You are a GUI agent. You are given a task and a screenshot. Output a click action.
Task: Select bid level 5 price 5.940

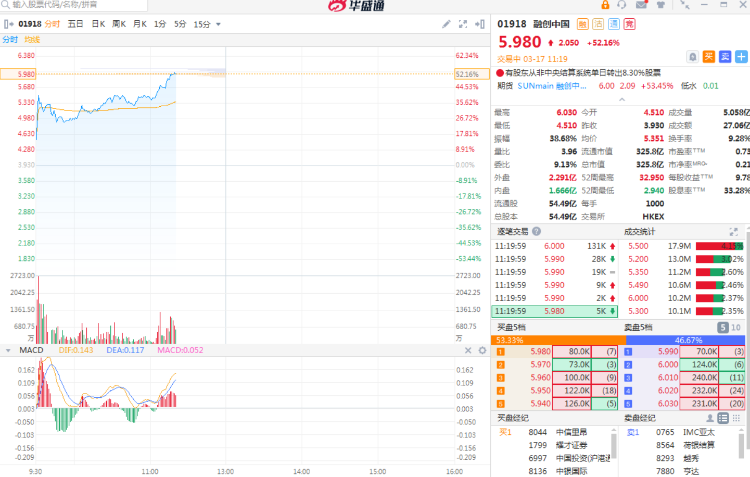540,404
